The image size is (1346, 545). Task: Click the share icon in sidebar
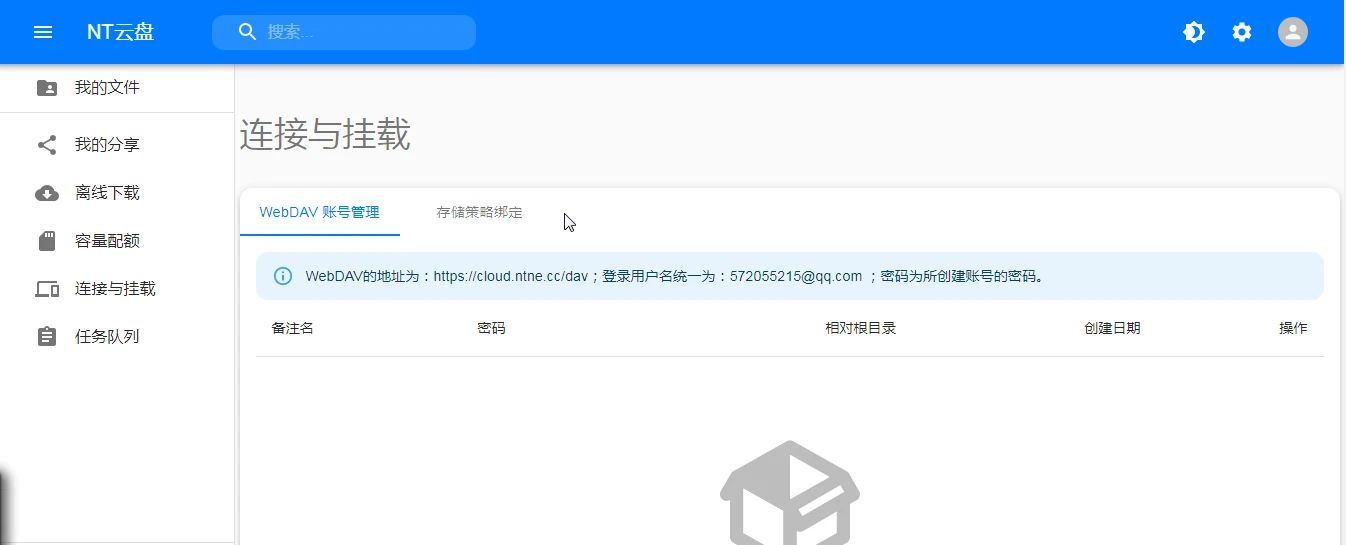pos(47,145)
